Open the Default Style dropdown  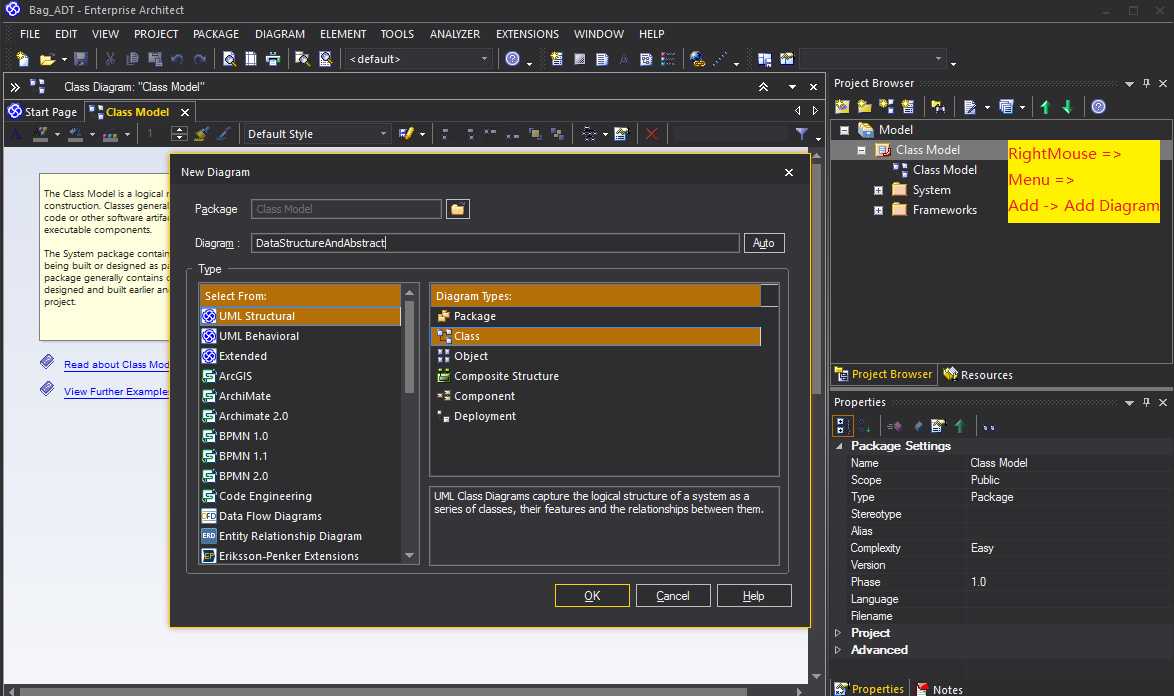[383, 134]
